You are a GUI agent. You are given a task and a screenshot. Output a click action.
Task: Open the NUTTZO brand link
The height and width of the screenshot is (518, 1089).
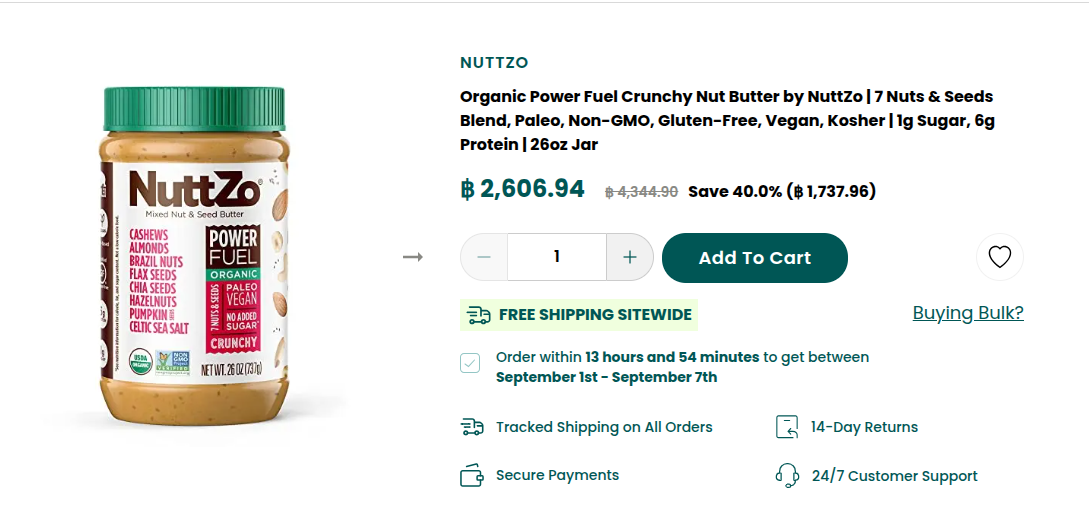click(x=494, y=63)
